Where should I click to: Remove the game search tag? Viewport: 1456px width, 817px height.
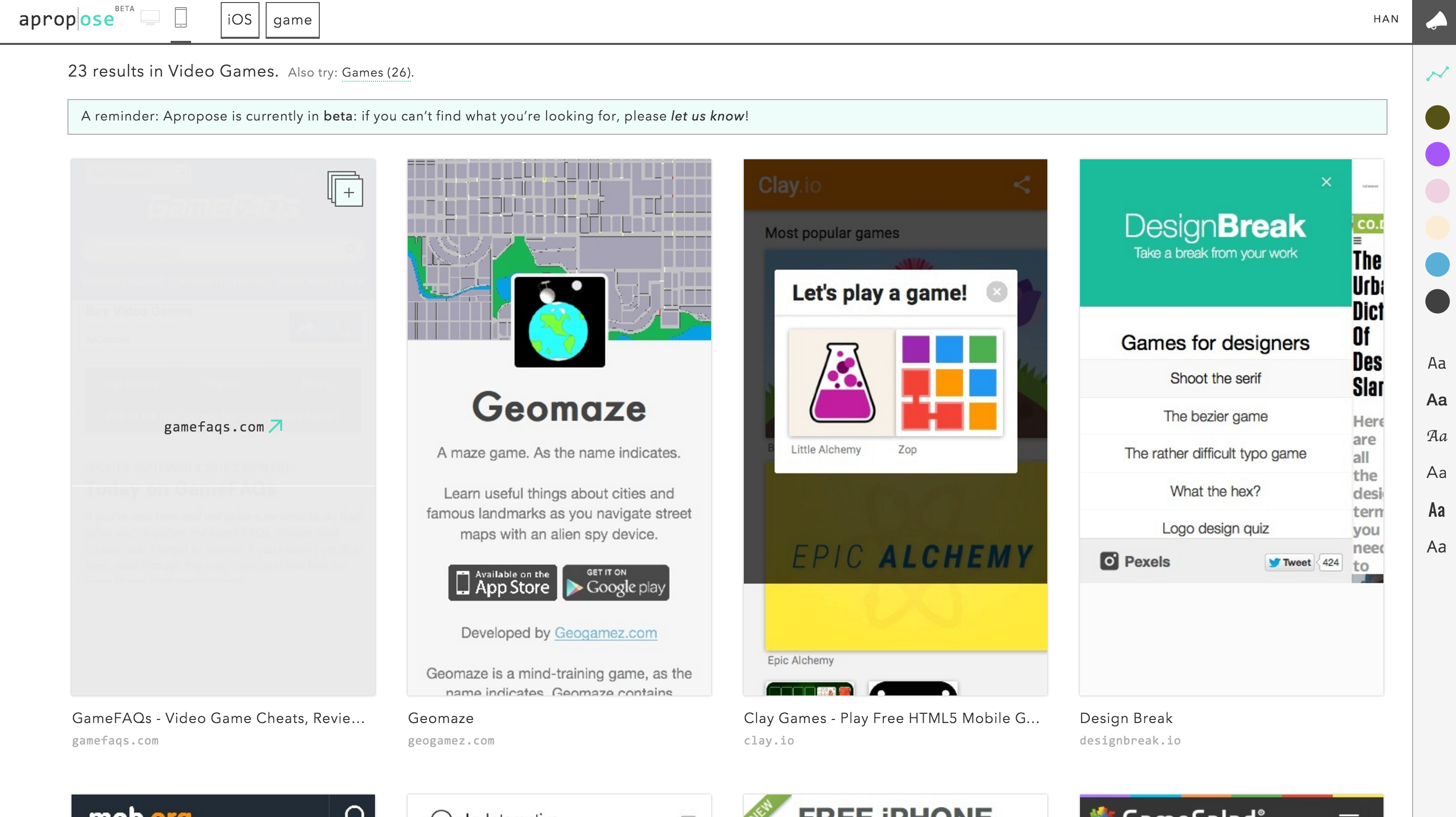tap(292, 20)
